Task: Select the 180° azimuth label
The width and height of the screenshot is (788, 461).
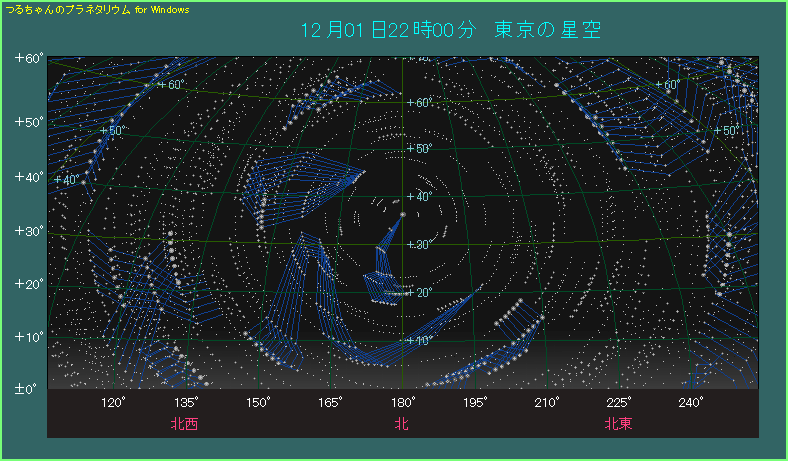Action: [402, 402]
